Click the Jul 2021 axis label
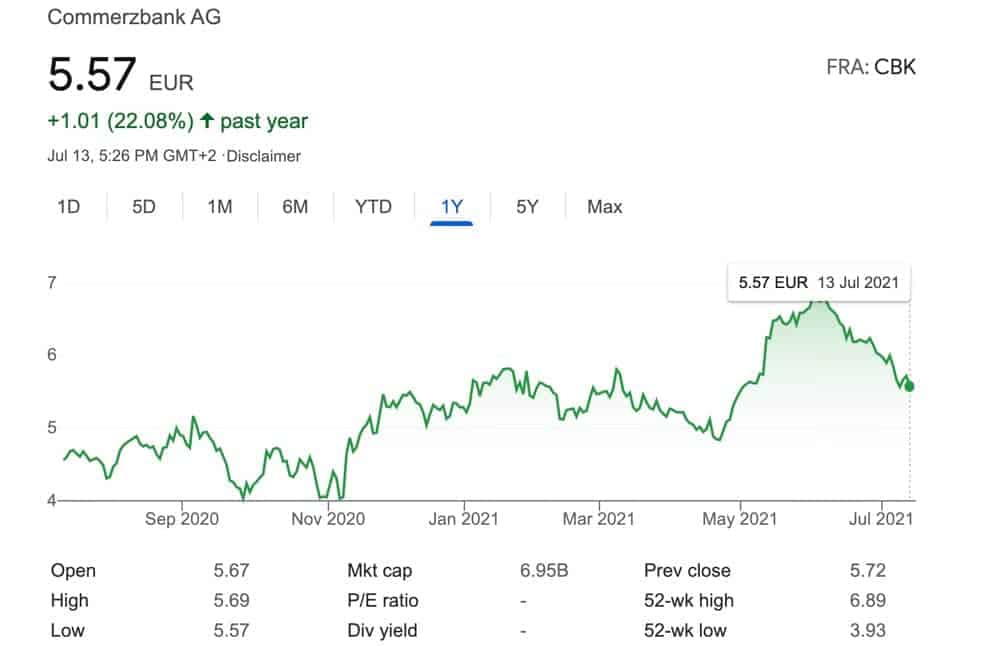This screenshot has width=992, height=646. (x=881, y=519)
